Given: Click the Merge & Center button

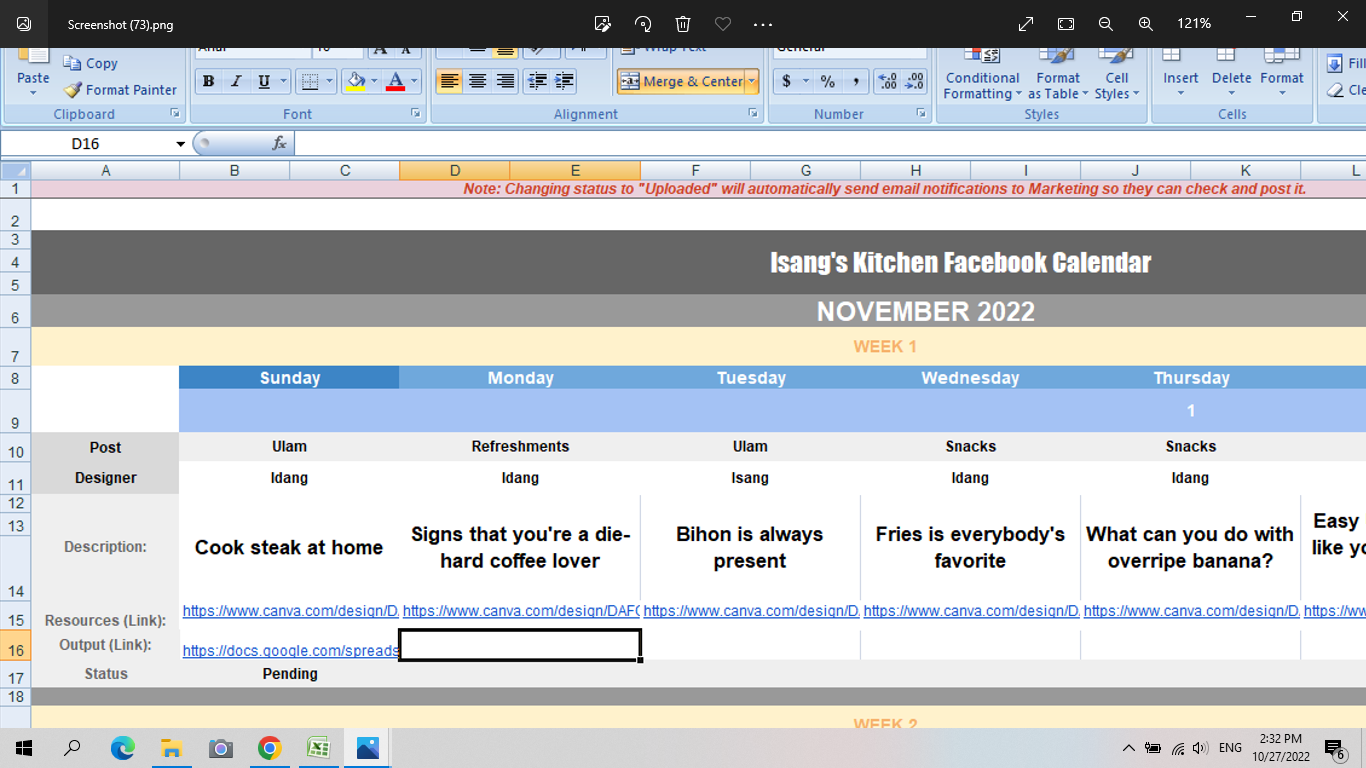Looking at the screenshot, I should point(681,82).
